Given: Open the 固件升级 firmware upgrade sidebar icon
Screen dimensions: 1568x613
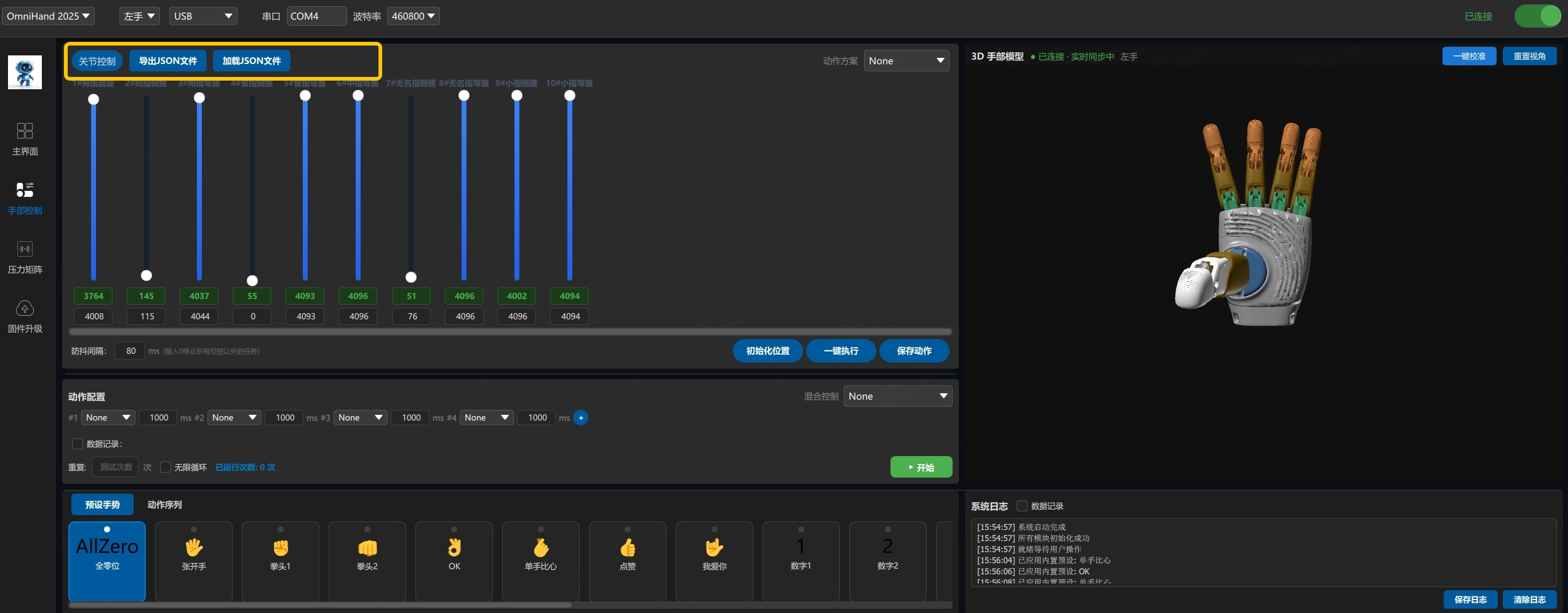Looking at the screenshot, I should (x=25, y=316).
